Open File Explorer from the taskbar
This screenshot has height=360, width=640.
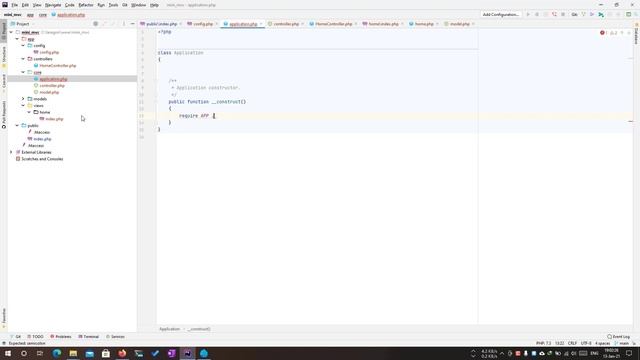pyautogui.click(x=73, y=353)
